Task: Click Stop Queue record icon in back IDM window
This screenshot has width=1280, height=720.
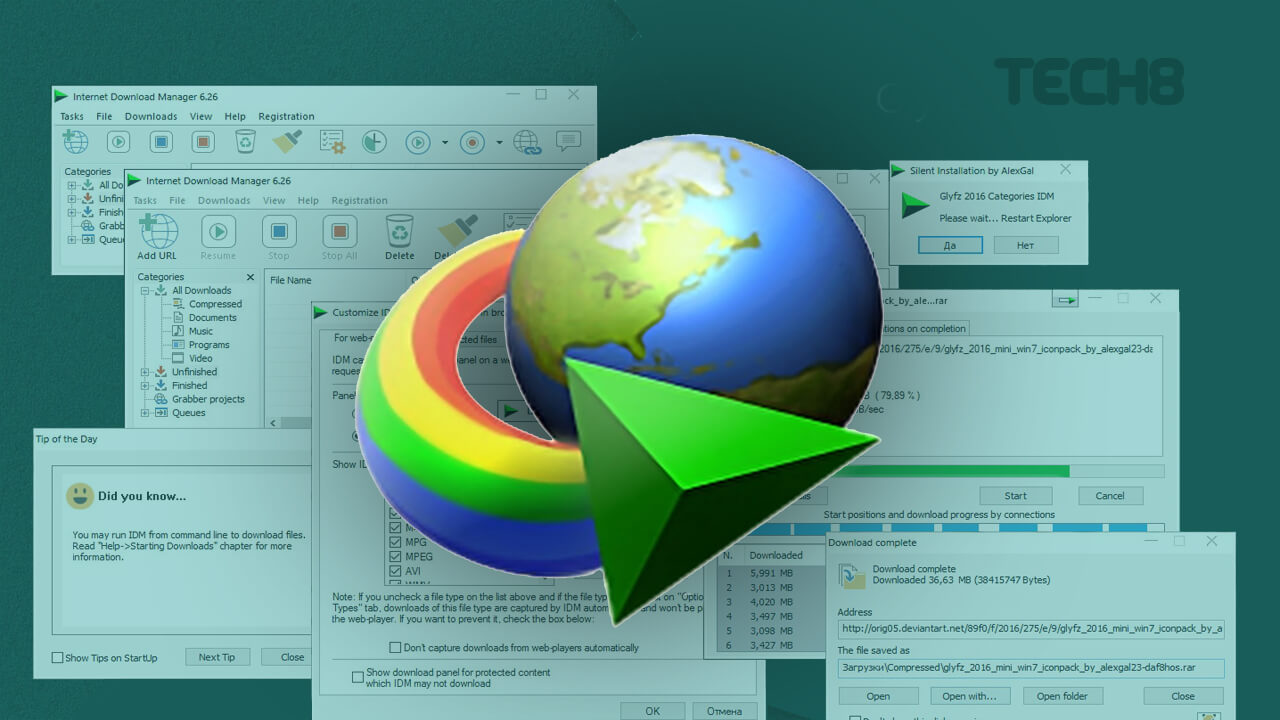Action: coord(472,142)
